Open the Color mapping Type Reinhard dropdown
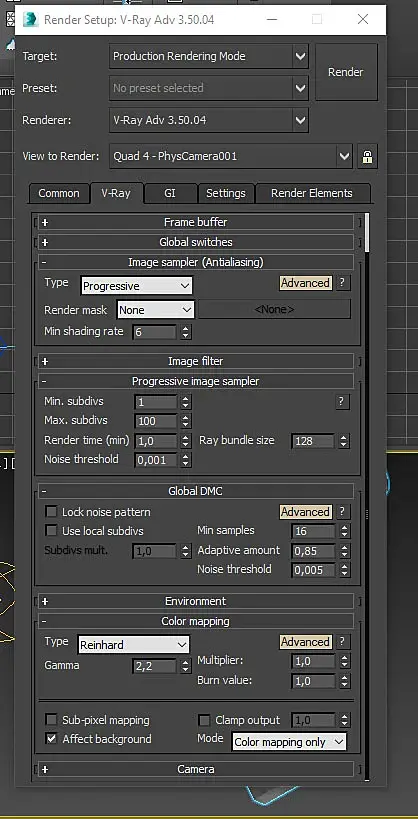 (x=134, y=645)
